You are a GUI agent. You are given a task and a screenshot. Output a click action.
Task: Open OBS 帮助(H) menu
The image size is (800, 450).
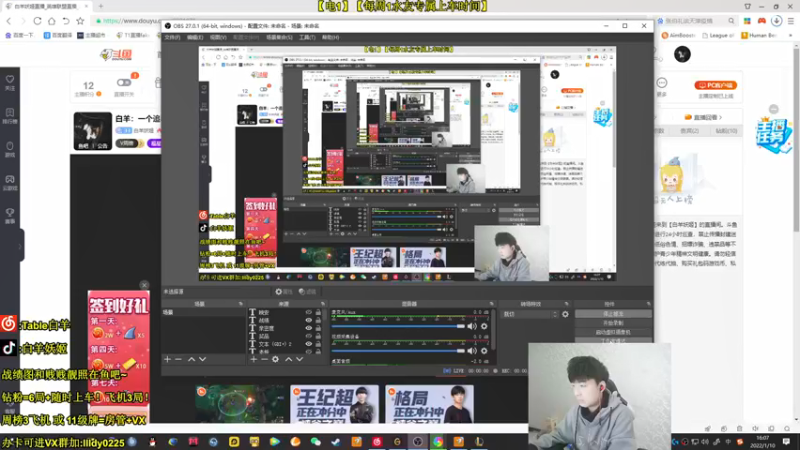pyautogui.click(x=330, y=37)
